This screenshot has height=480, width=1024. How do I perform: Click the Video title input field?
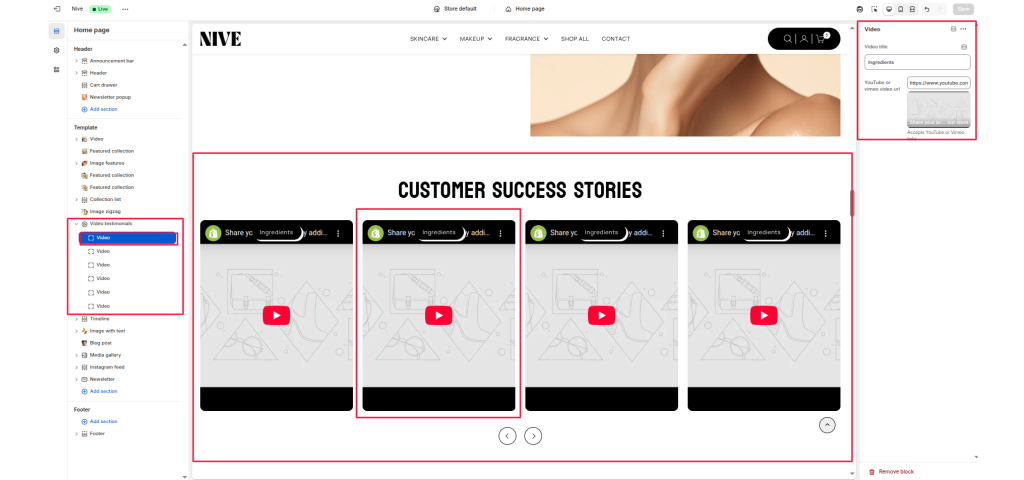[918, 62]
